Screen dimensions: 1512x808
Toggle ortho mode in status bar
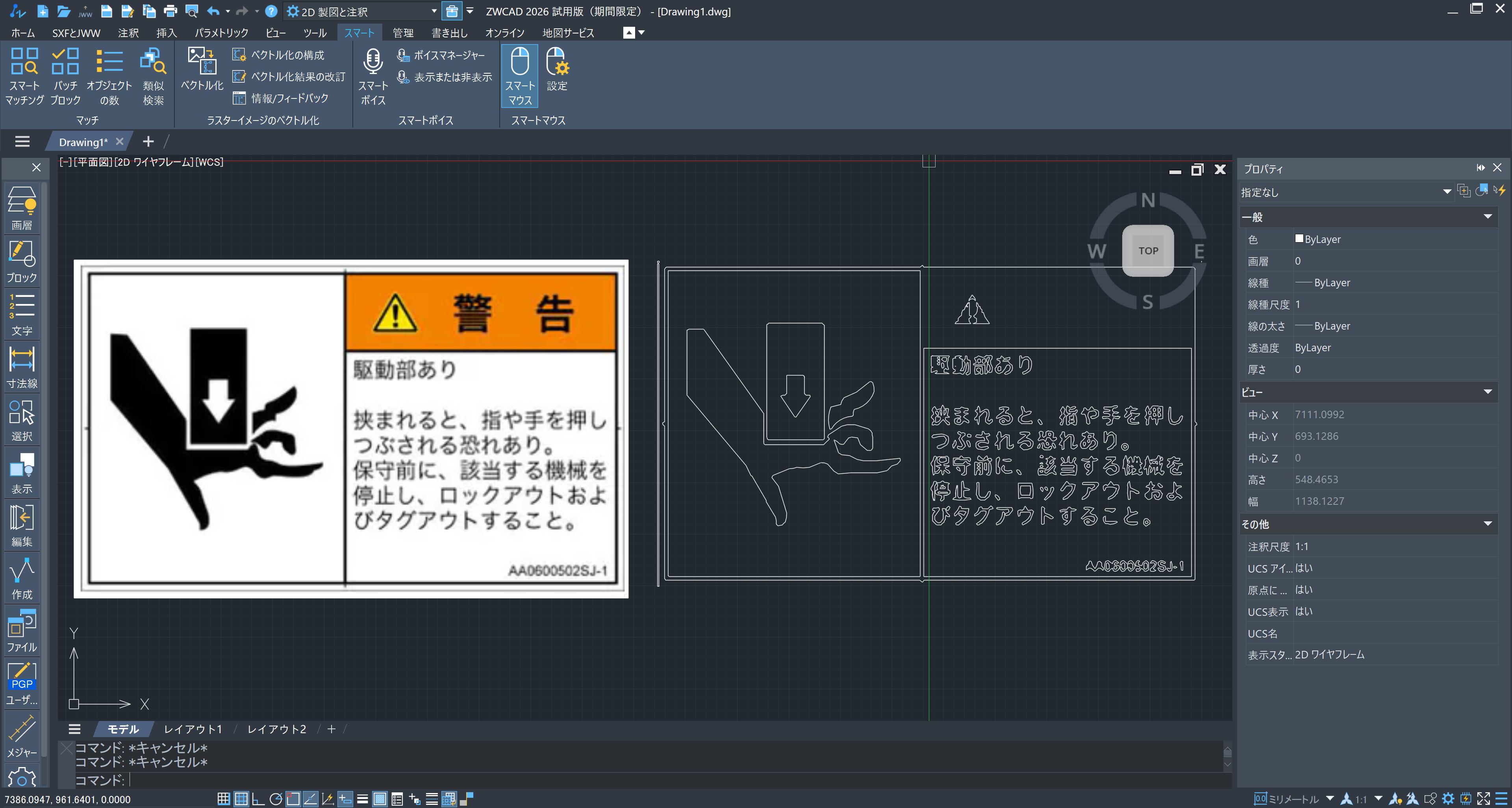tap(258, 799)
